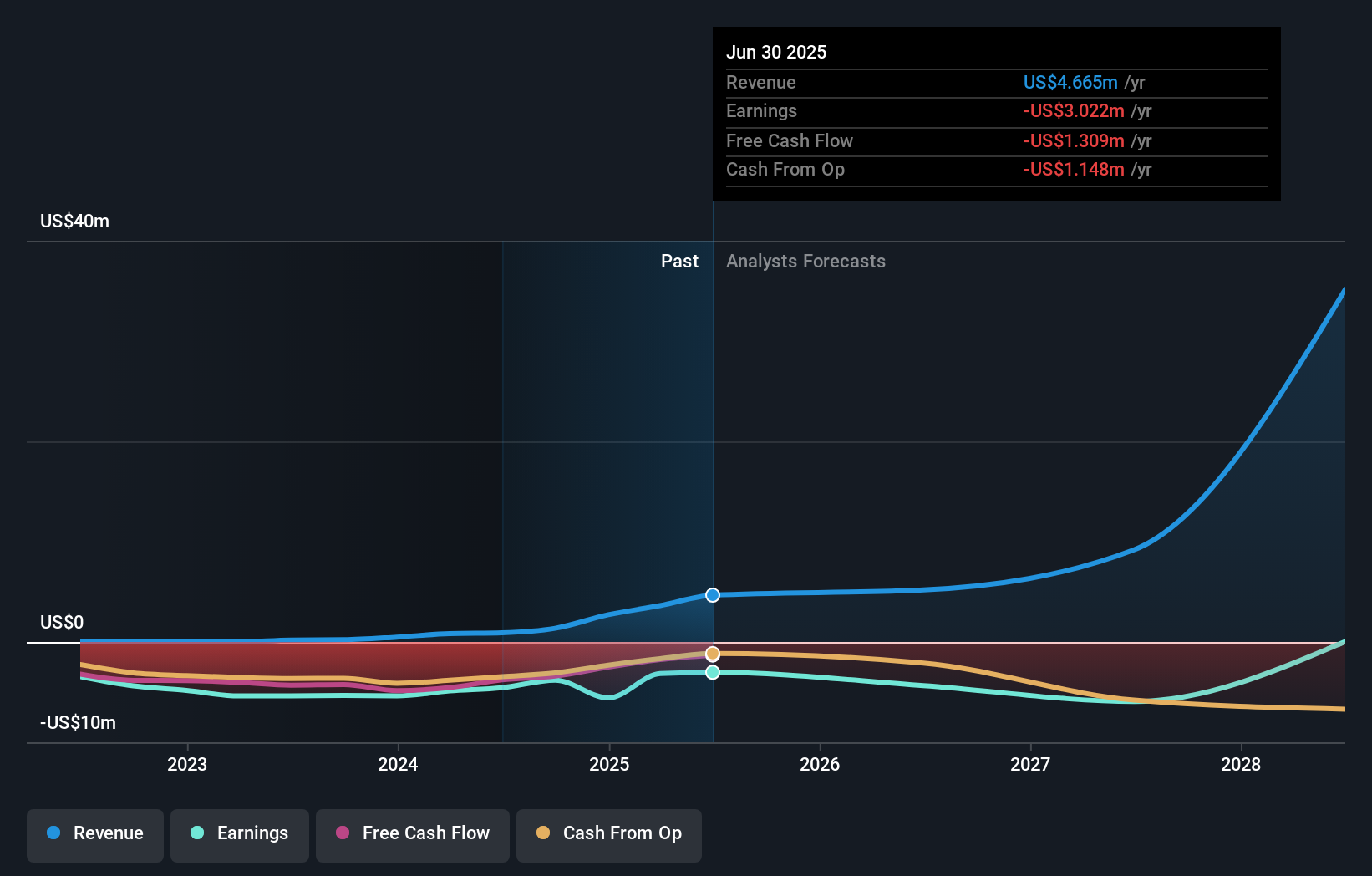
Task: Click the Analysts Forecasts label
Action: (x=805, y=261)
